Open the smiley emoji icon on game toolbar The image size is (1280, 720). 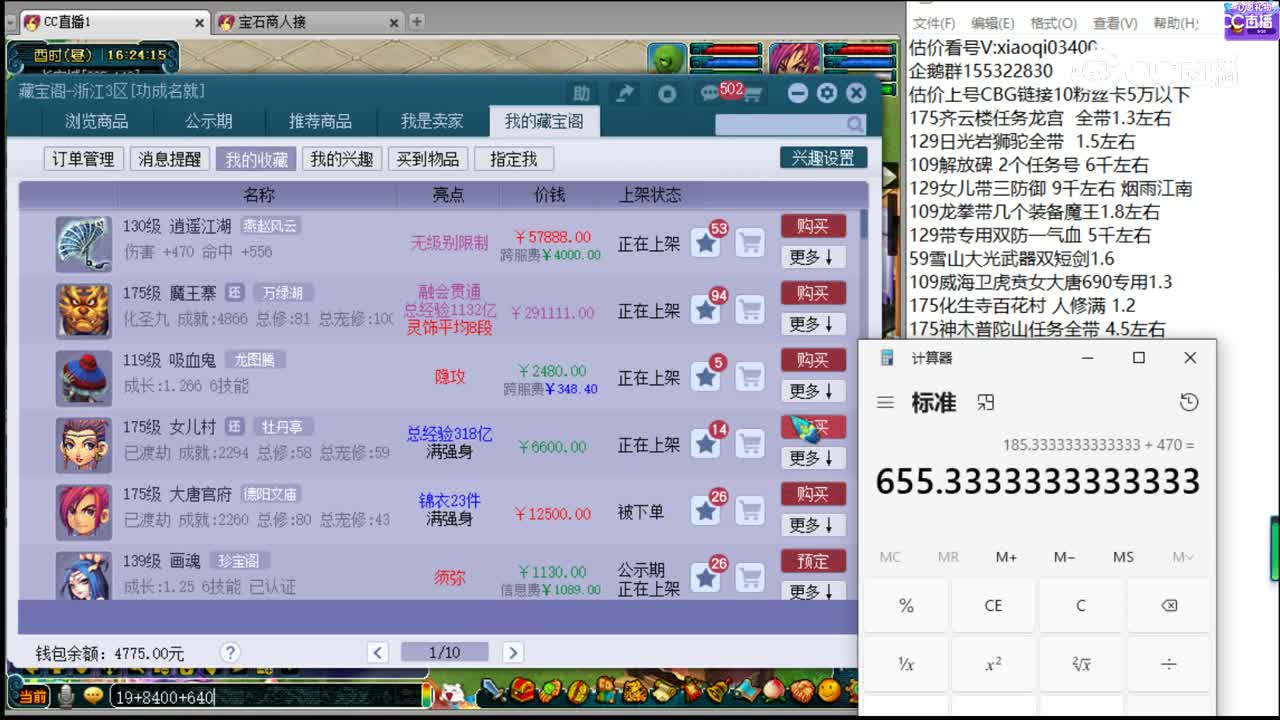(x=829, y=693)
